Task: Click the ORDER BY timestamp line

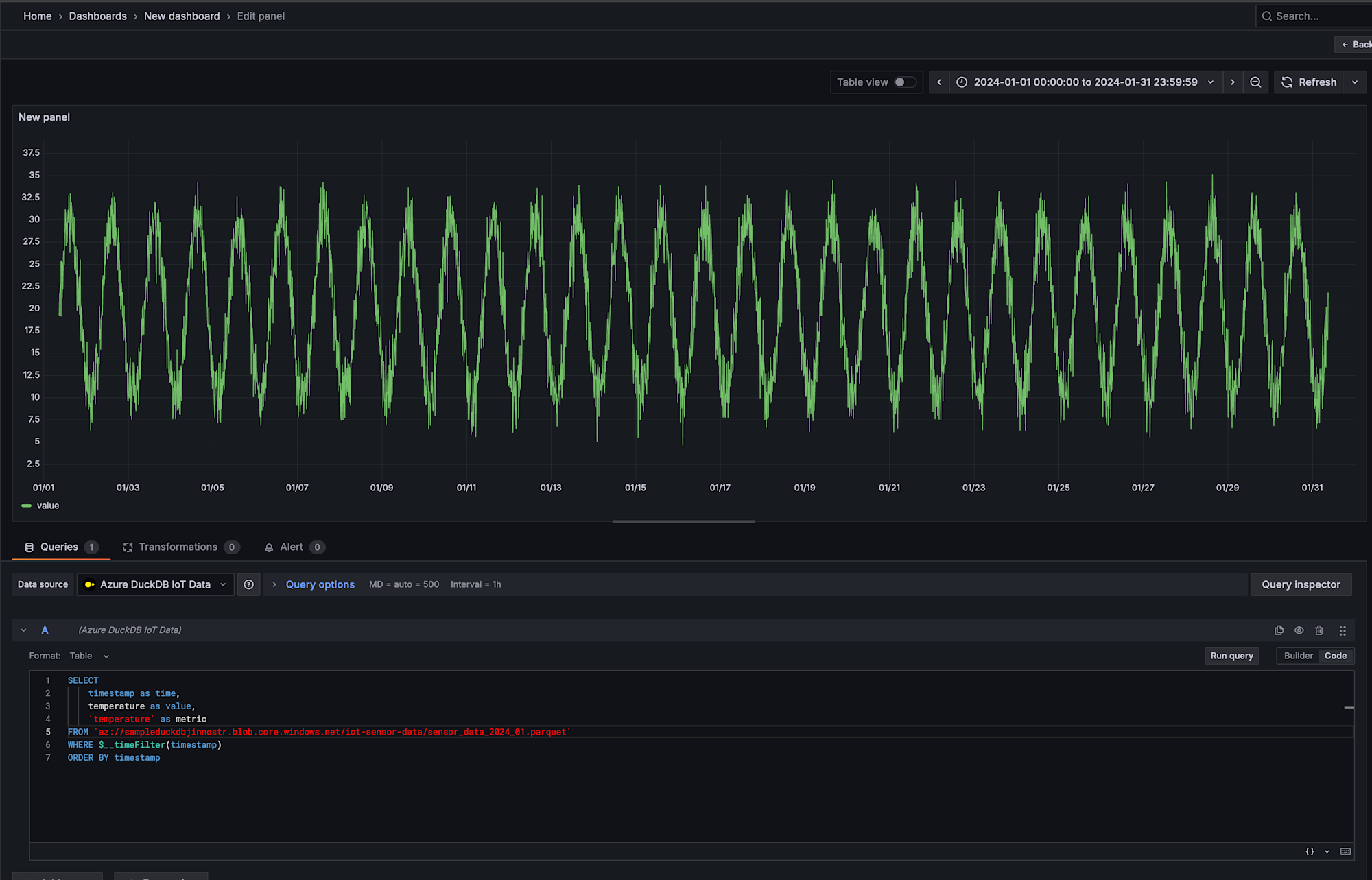Action: tap(114, 758)
